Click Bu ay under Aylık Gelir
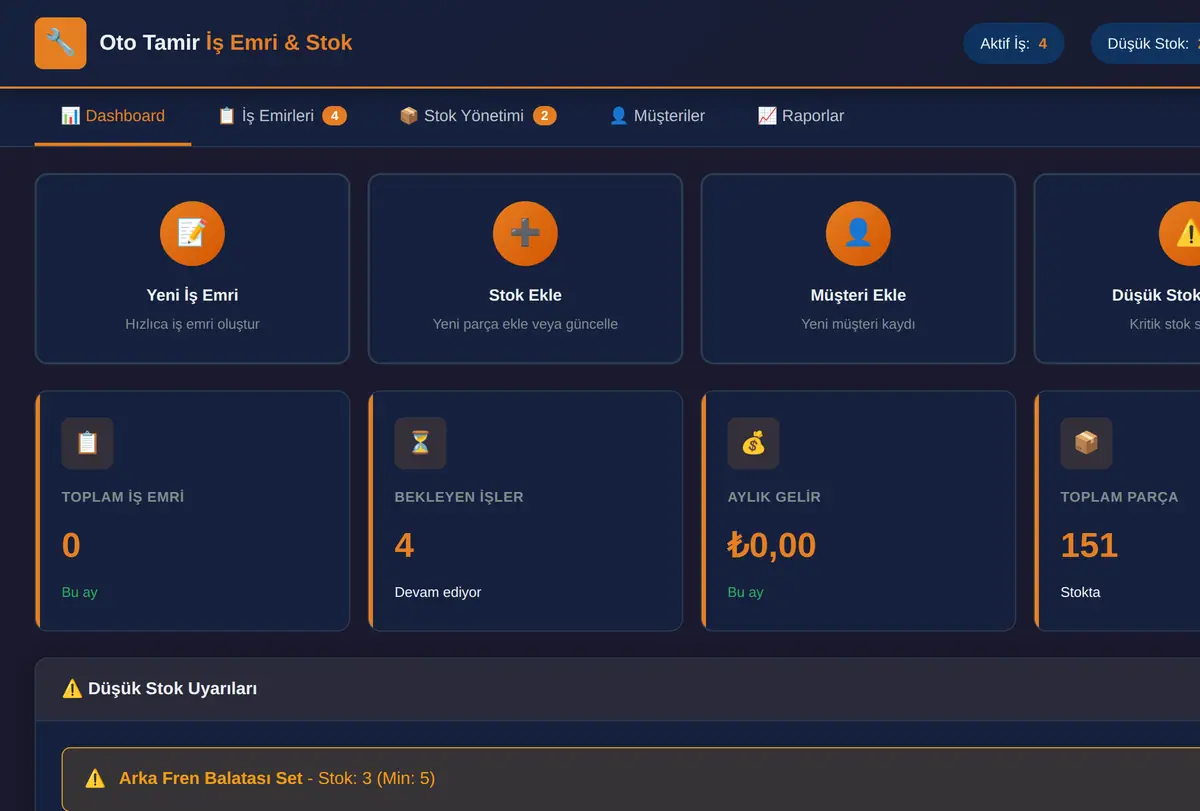 [745, 592]
